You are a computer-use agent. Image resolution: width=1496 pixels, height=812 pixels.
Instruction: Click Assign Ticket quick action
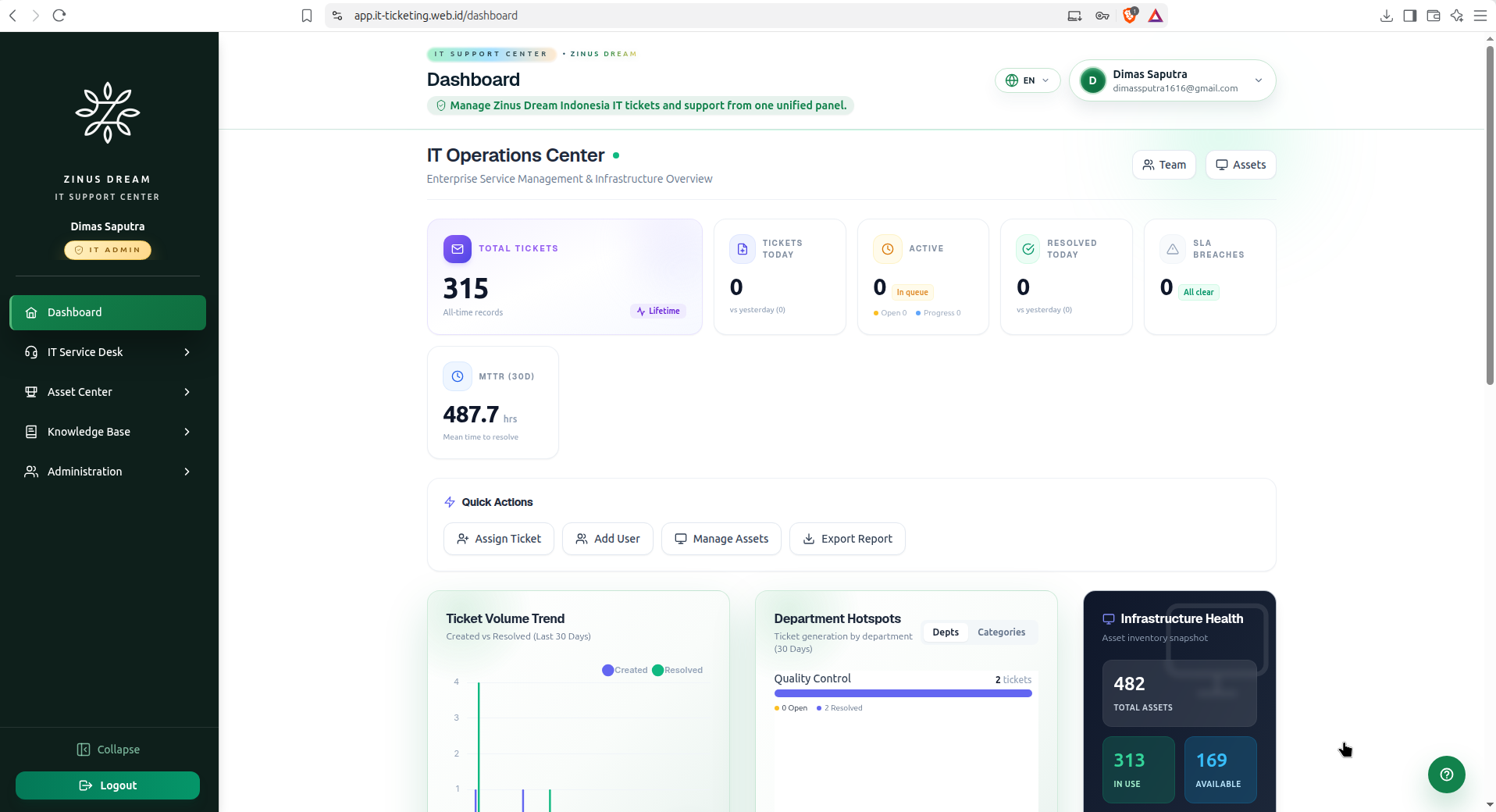[x=499, y=539]
